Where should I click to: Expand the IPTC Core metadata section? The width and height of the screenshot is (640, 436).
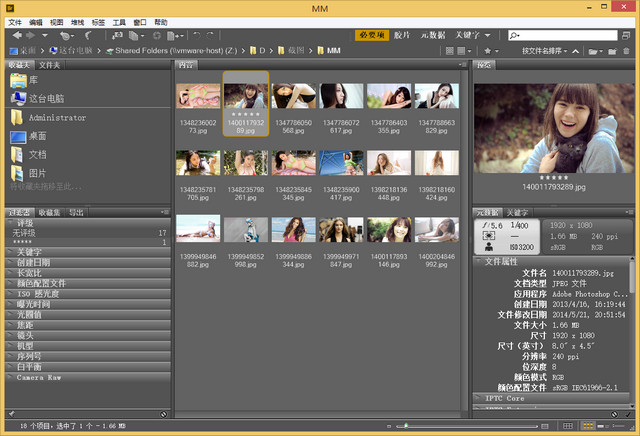pos(506,398)
